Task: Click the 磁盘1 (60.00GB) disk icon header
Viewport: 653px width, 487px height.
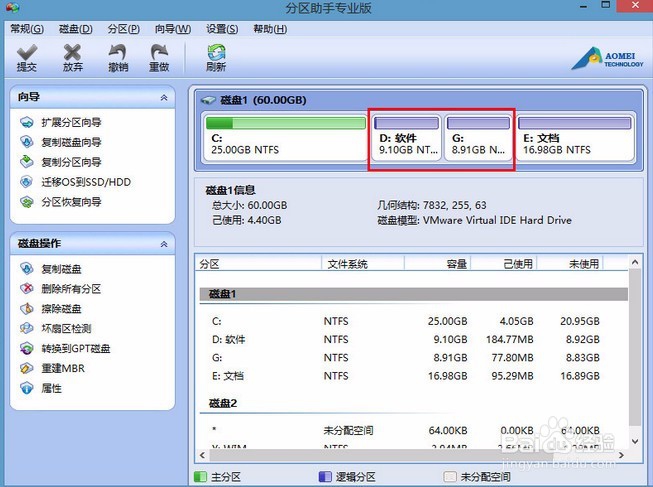Action: 208,100
